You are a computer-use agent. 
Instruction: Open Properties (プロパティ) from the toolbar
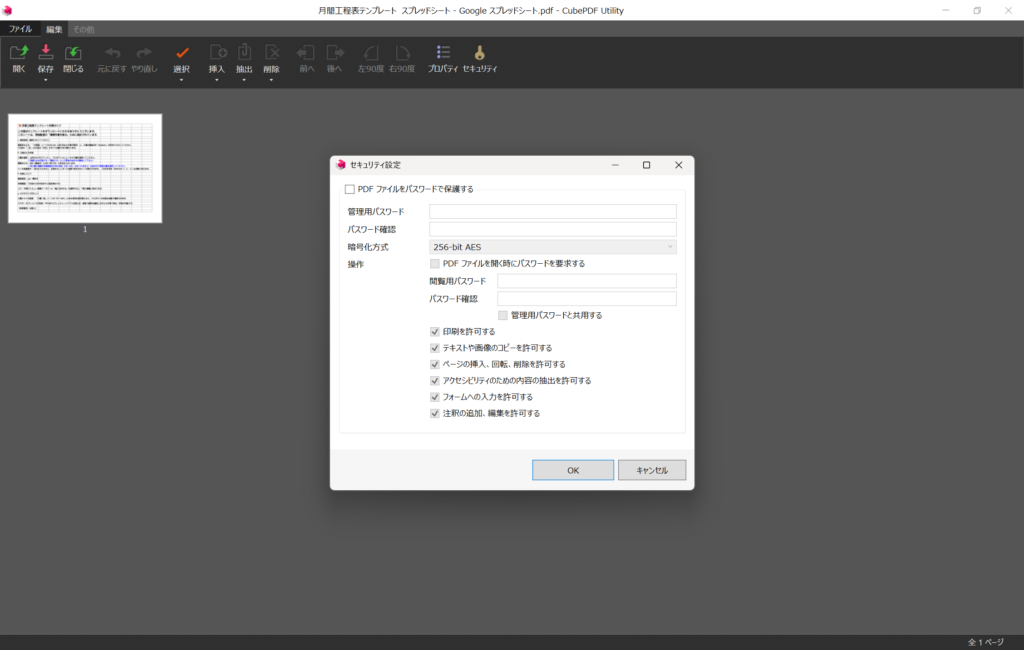443,53
